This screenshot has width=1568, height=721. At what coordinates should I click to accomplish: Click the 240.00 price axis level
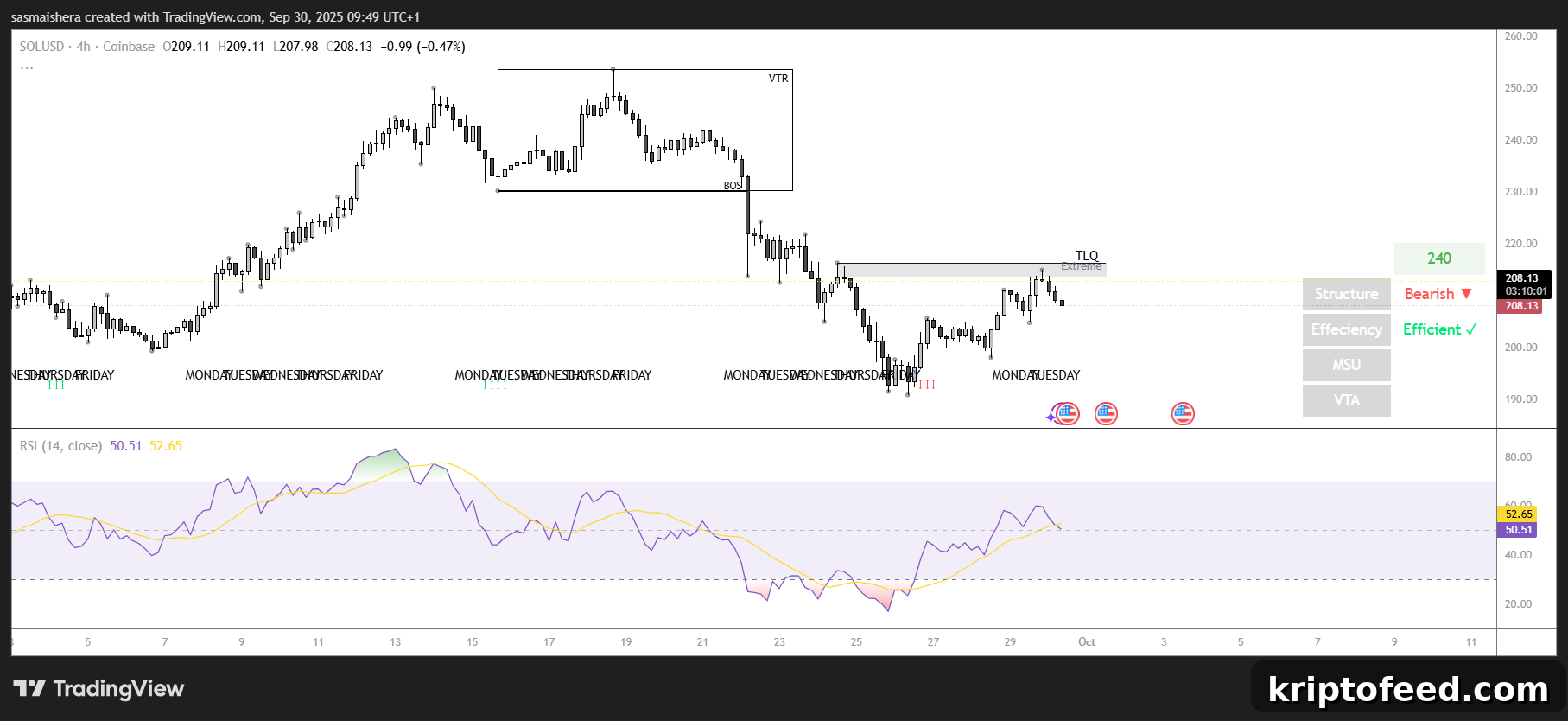click(x=1520, y=140)
